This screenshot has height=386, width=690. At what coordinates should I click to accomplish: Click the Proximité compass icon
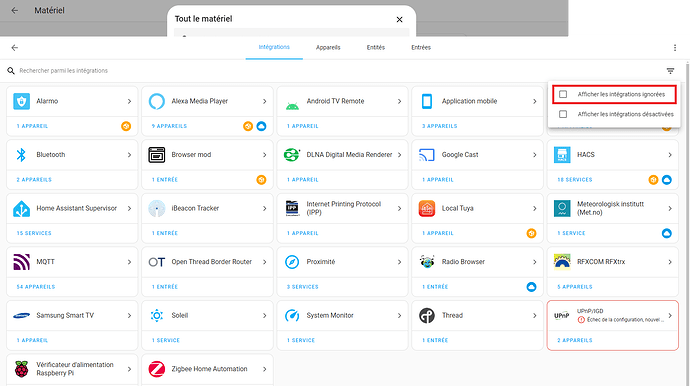[292, 262]
